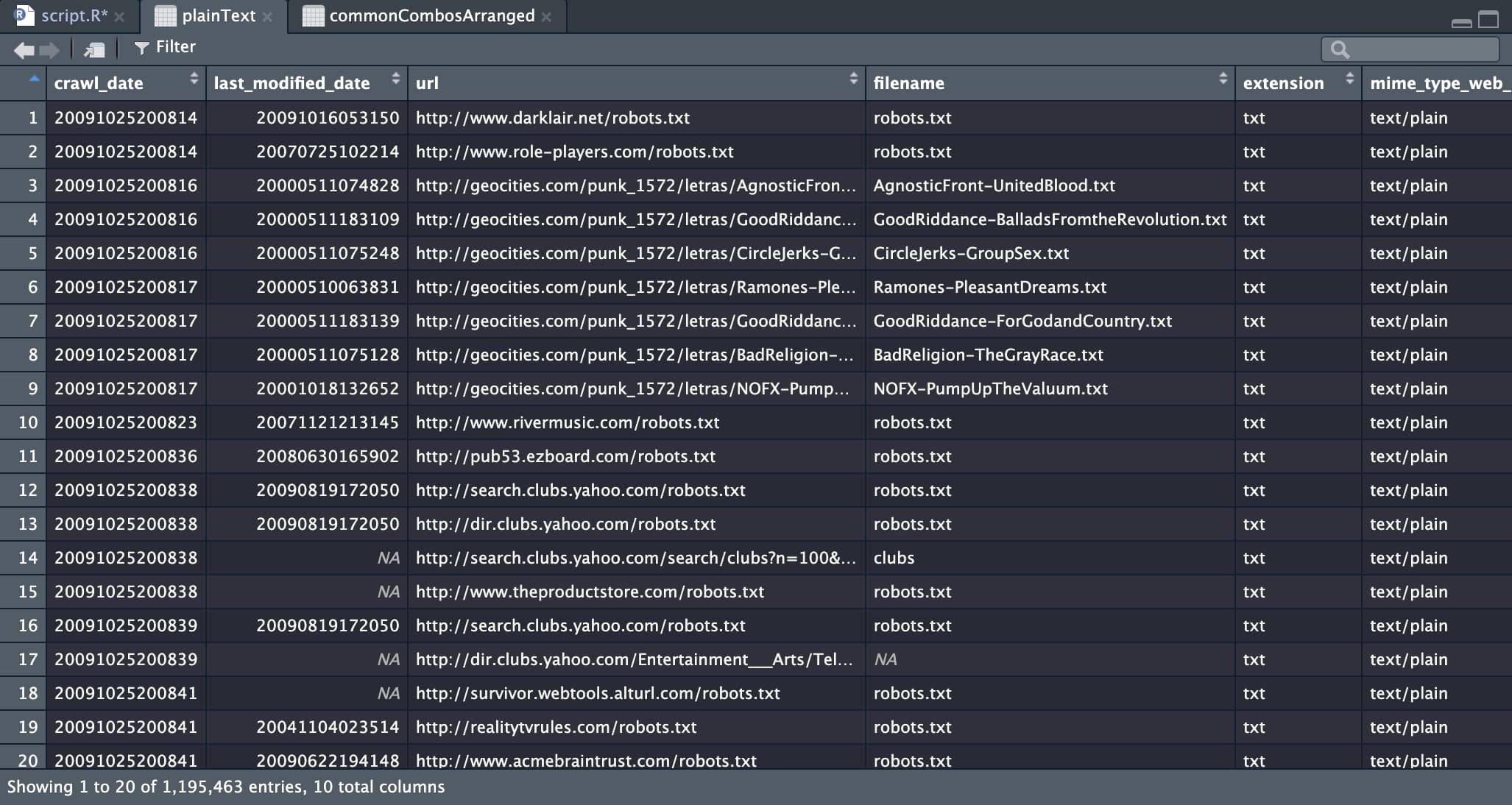The width and height of the screenshot is (1512, 805).
Task: Switch to the script.R tab
Action: pyautogui.click(x=72, y=15)
